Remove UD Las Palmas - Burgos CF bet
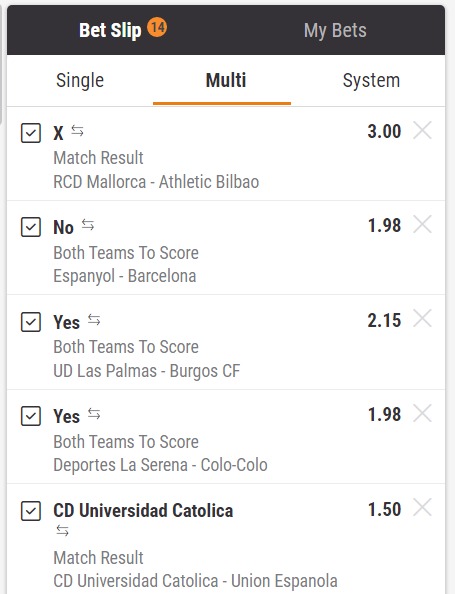455x594 pixels. click(x=422, y=319)
